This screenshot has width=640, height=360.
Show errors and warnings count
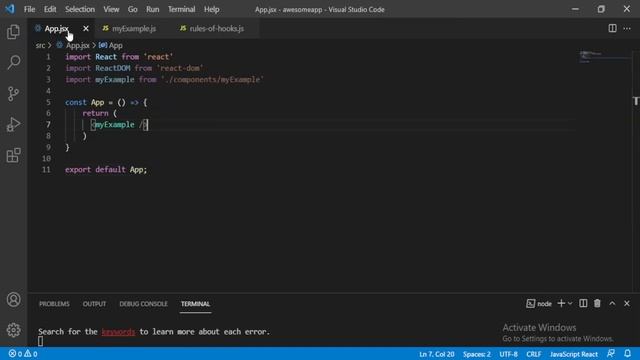[x=23, y=353]
